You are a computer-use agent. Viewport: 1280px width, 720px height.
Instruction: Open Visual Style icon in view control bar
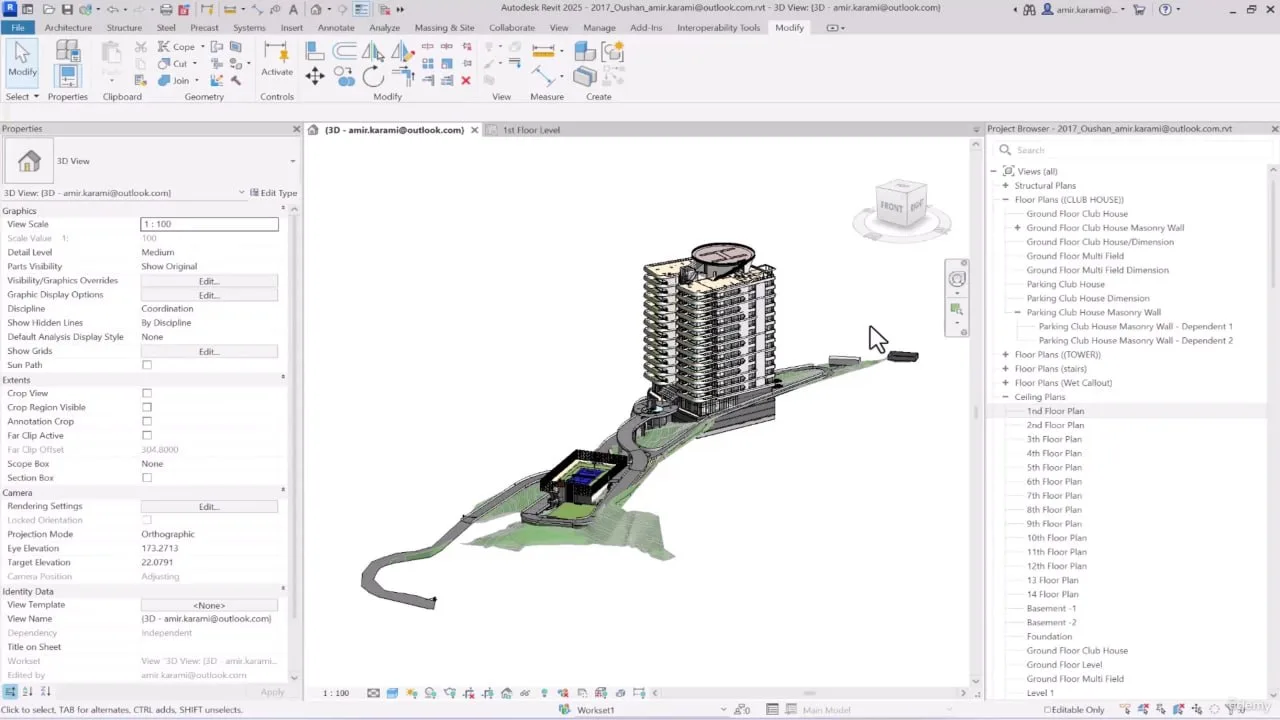coord(392,693)
